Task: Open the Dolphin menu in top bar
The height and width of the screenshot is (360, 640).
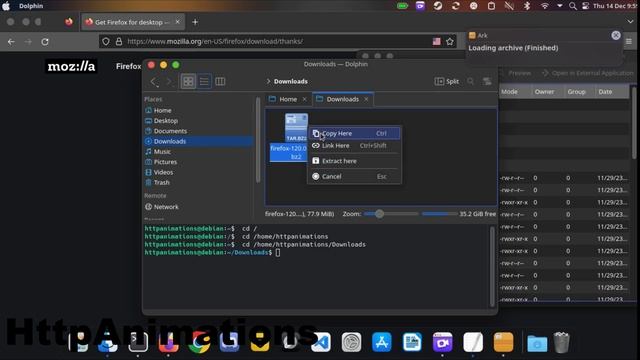Action: [x=31, y=6]
